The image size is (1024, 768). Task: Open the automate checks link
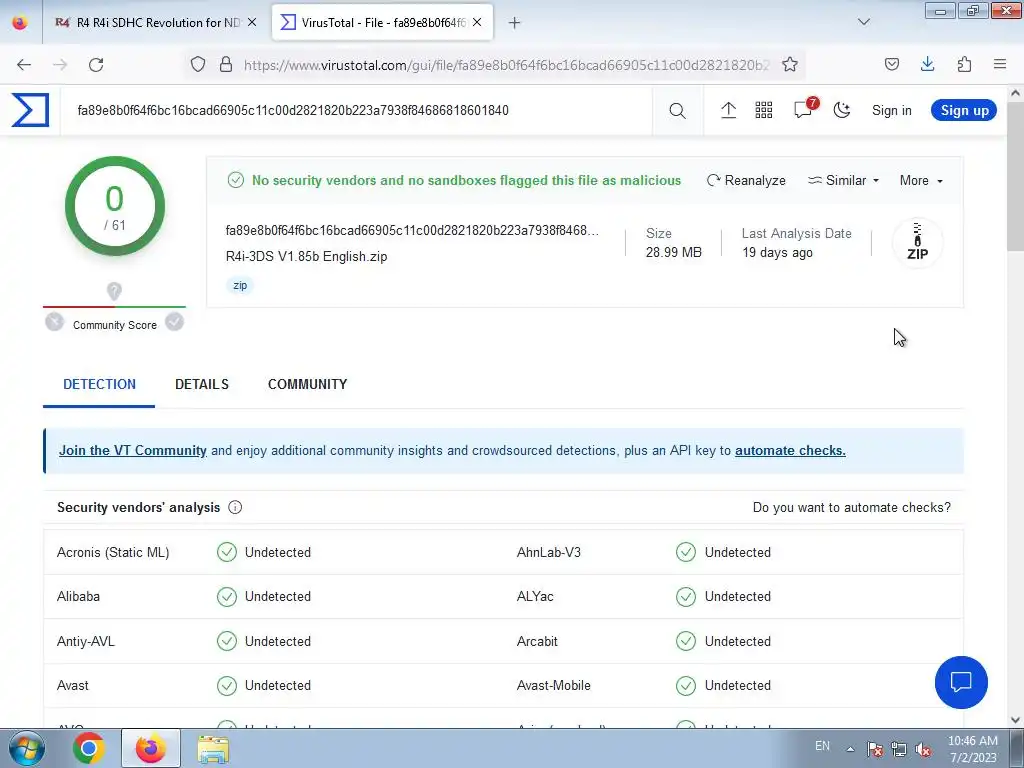click(x=790, y=451)
